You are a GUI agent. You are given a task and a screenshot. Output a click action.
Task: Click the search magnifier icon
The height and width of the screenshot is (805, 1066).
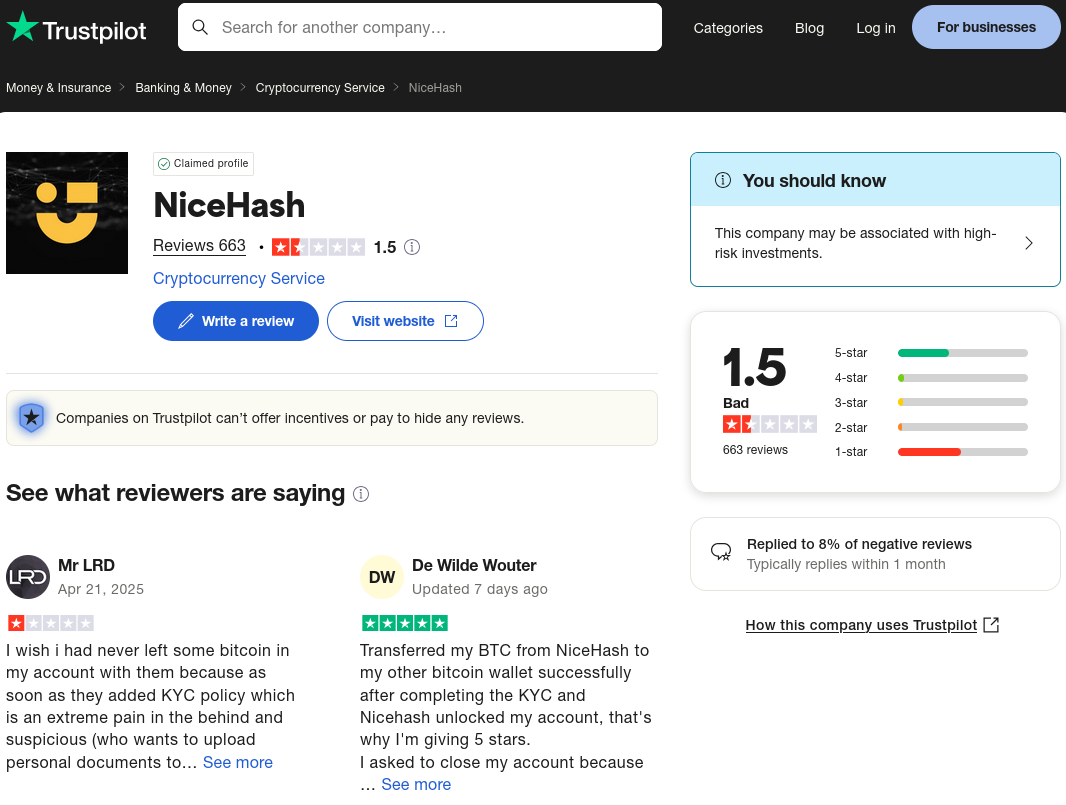tap(200, 27)
